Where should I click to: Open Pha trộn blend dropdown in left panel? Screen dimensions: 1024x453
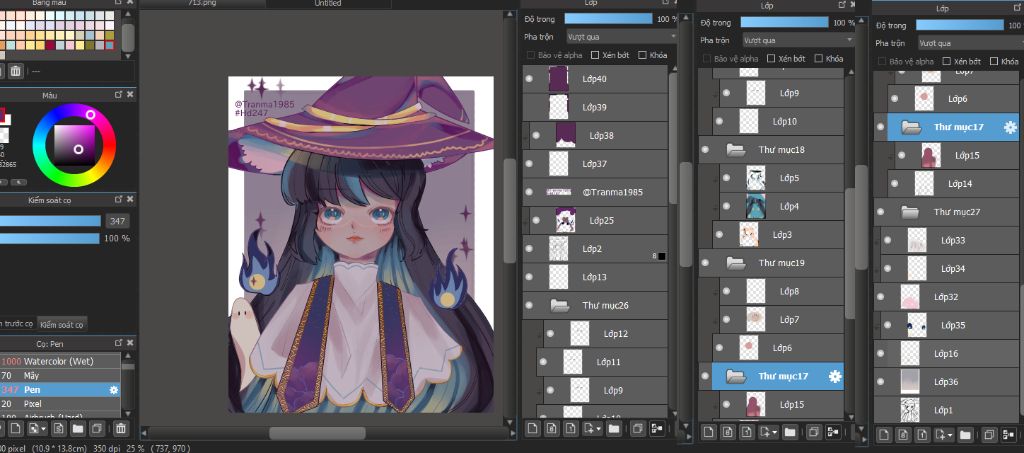tap(620, 37)
